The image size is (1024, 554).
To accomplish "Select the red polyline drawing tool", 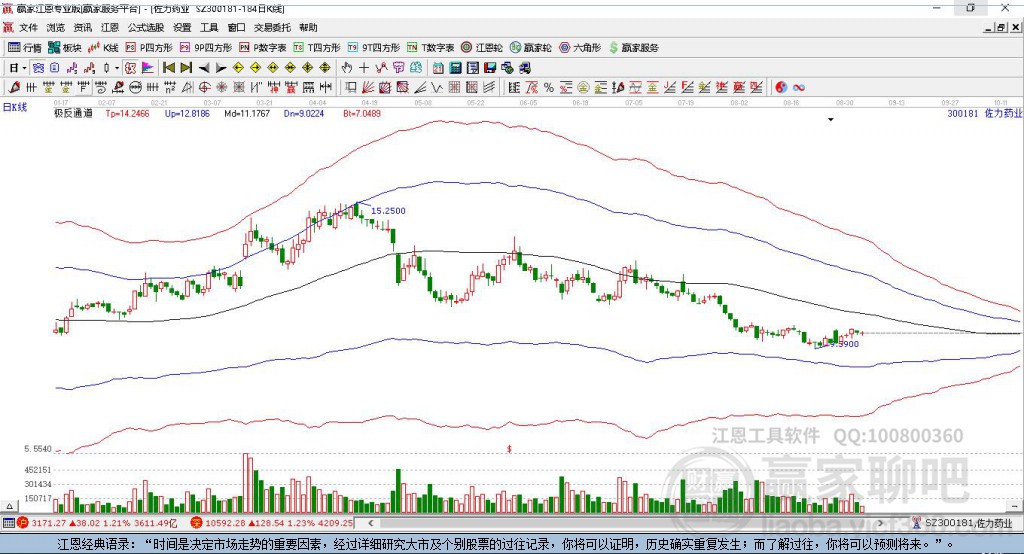I will coord(381,68).
